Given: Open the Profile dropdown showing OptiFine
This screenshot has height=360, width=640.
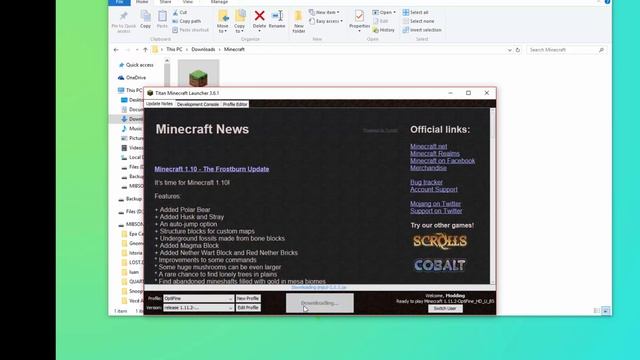Looking at the screenshot, I should coord(198,299).
